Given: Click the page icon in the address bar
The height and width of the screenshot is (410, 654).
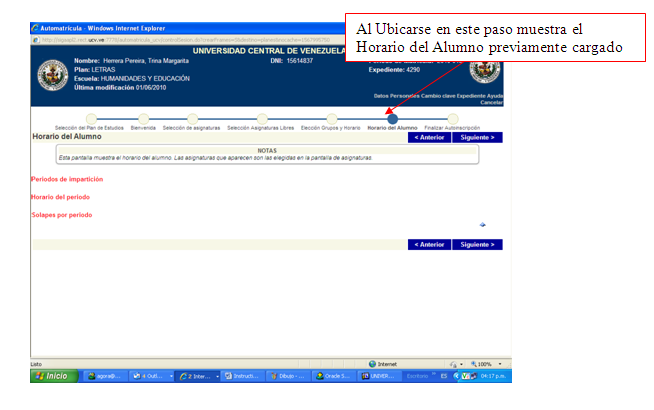Looking at the screenshot, I should point(36,40).
